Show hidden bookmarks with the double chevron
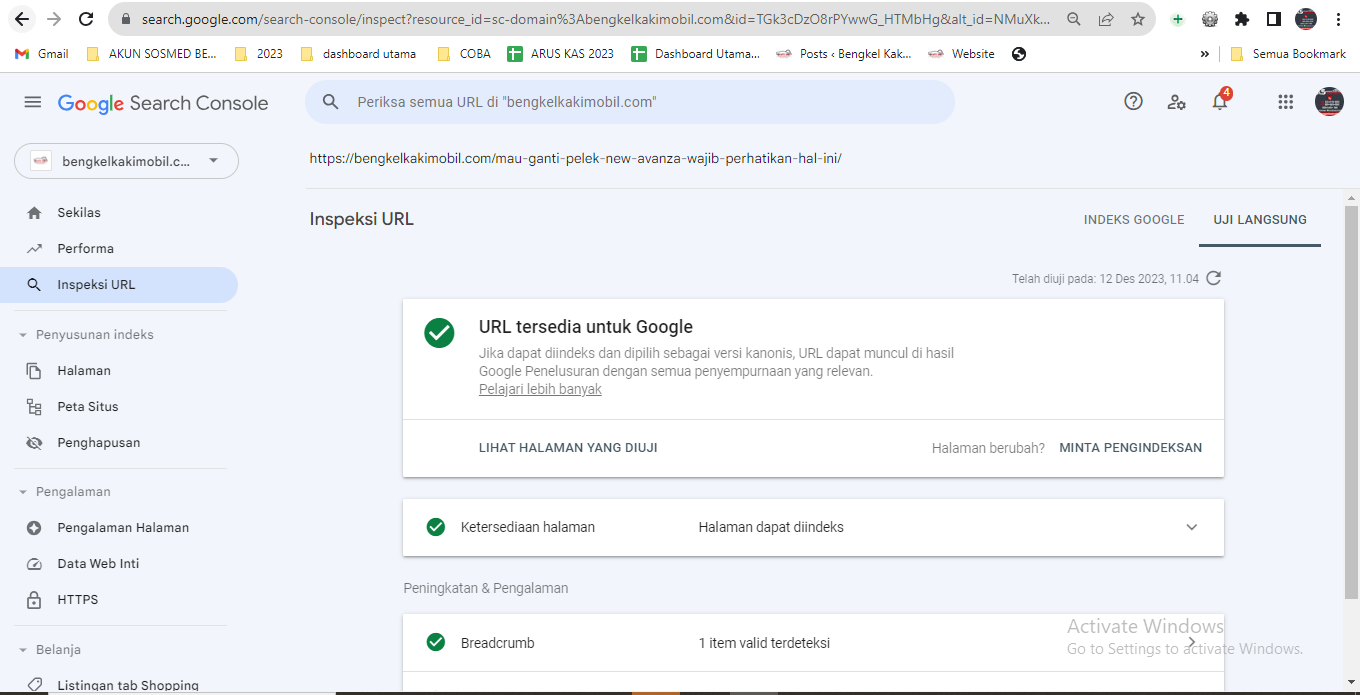 click(1205, 54)
